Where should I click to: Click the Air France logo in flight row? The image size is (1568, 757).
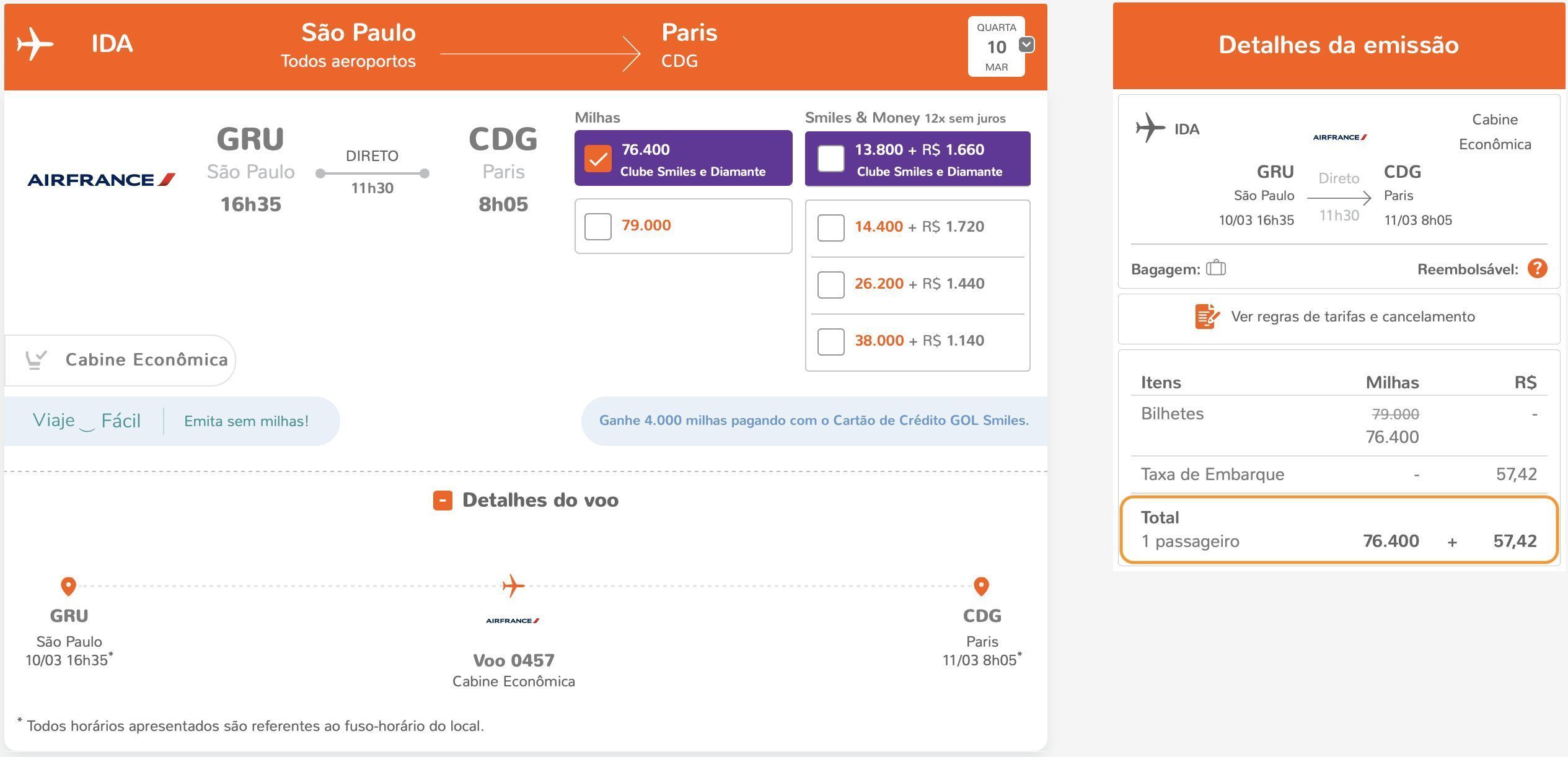point(102,180)
